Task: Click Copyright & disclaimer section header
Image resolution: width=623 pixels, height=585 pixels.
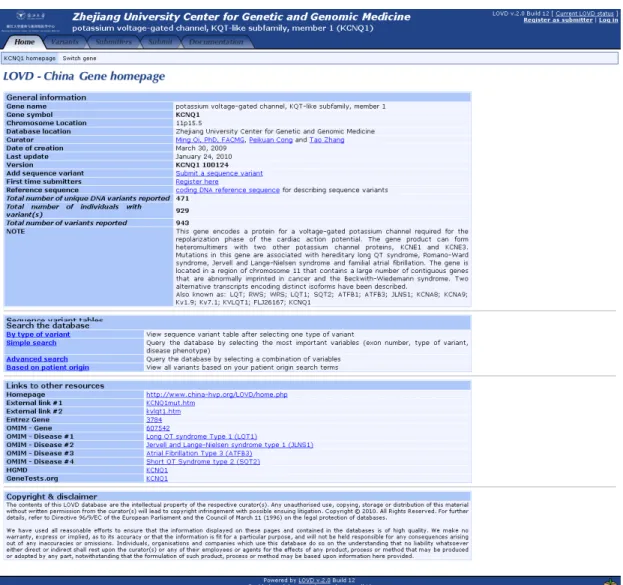Action: coord(237,496)
